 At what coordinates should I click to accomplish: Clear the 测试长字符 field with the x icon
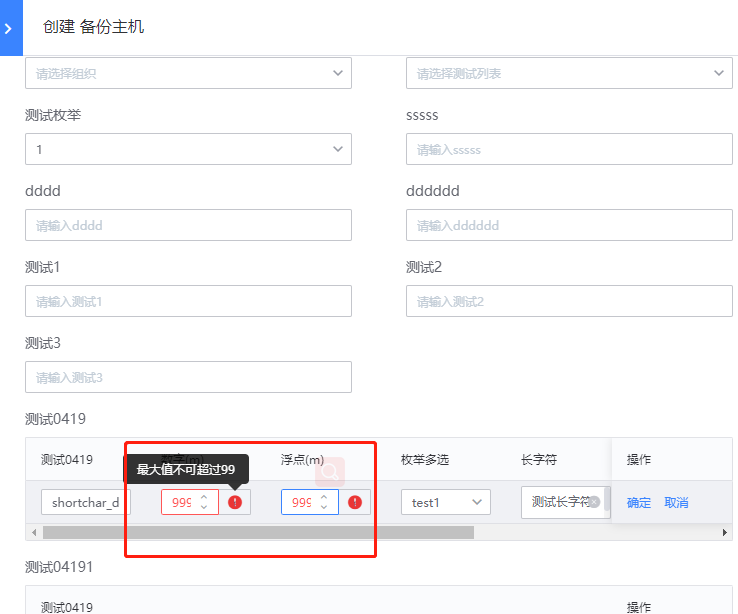point(594,502)
